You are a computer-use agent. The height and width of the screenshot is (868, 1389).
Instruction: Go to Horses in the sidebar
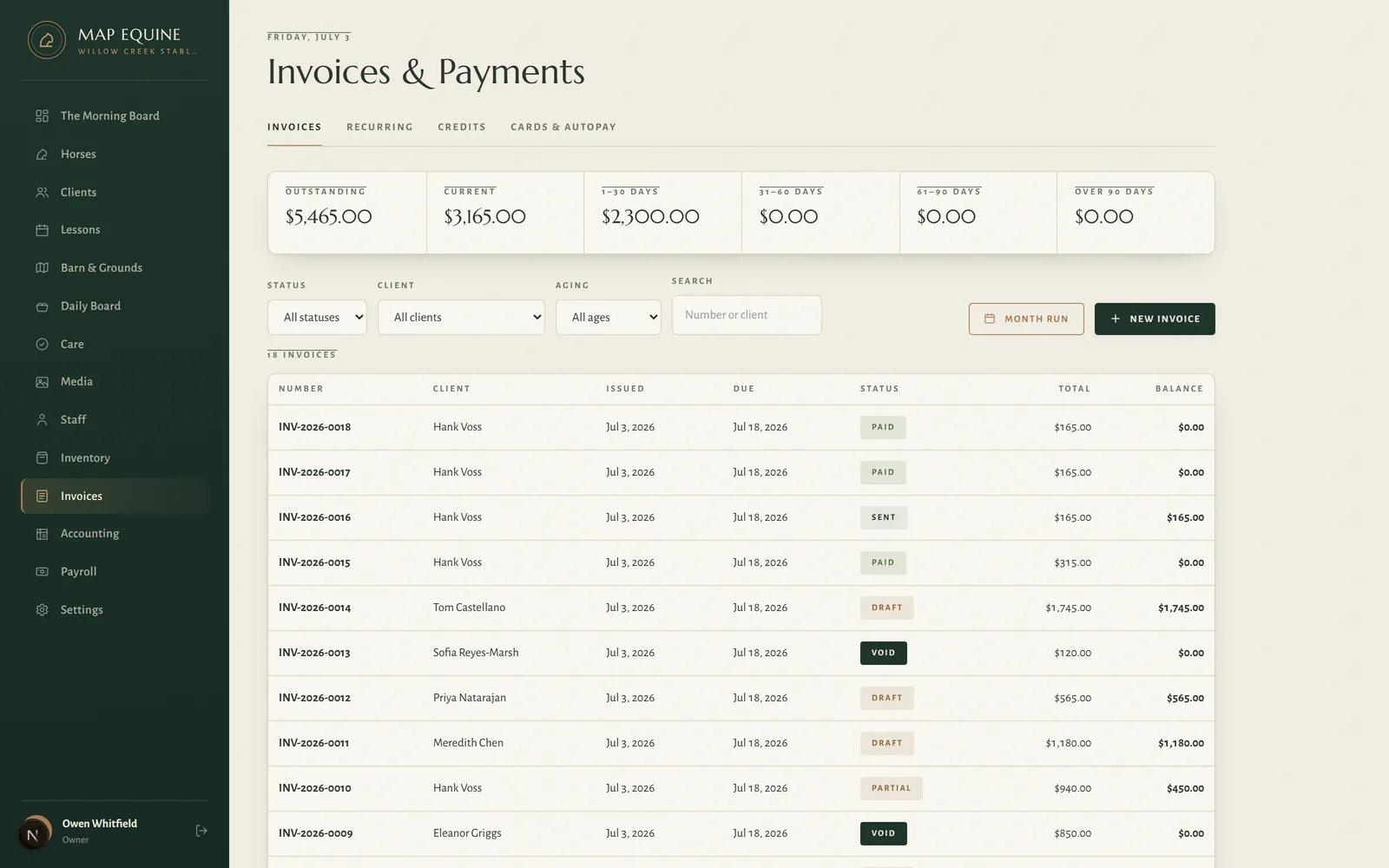115,154
